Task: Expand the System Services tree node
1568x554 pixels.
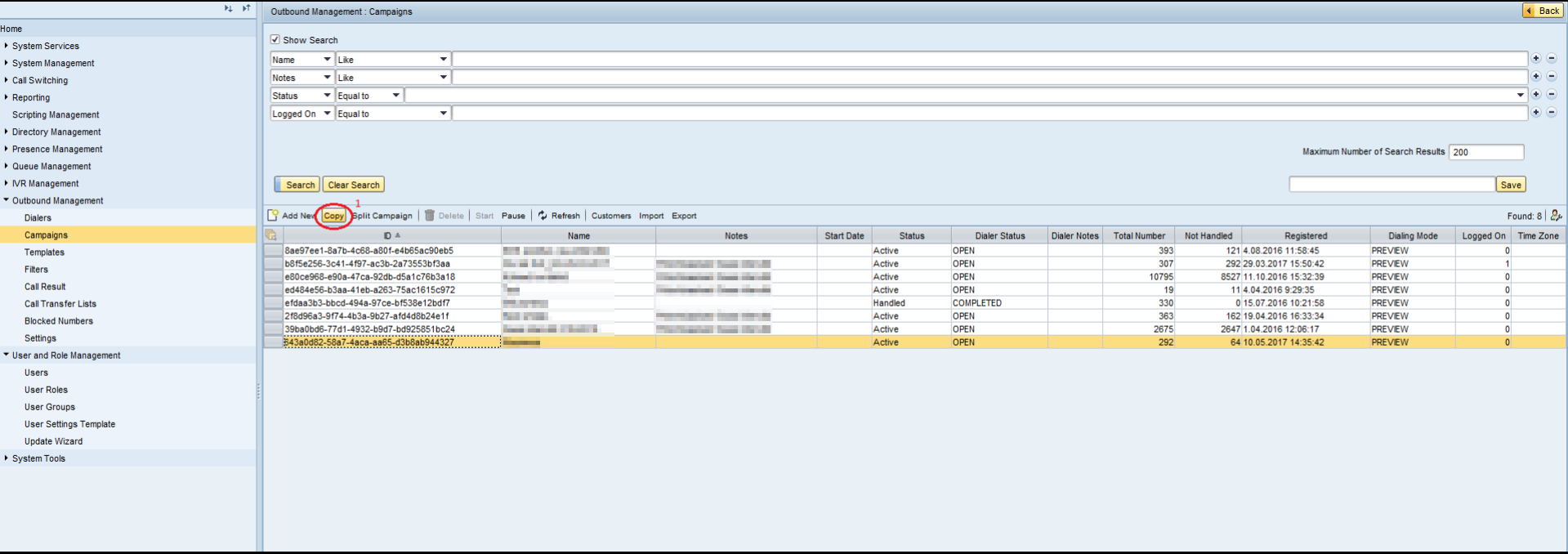Action: click(7, 46)
